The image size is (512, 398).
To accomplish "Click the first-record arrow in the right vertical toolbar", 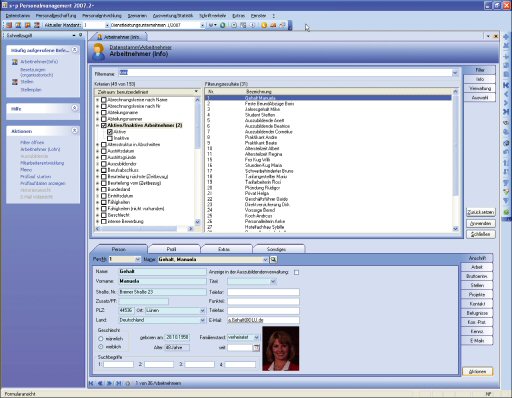I will [x=506, y=85].
